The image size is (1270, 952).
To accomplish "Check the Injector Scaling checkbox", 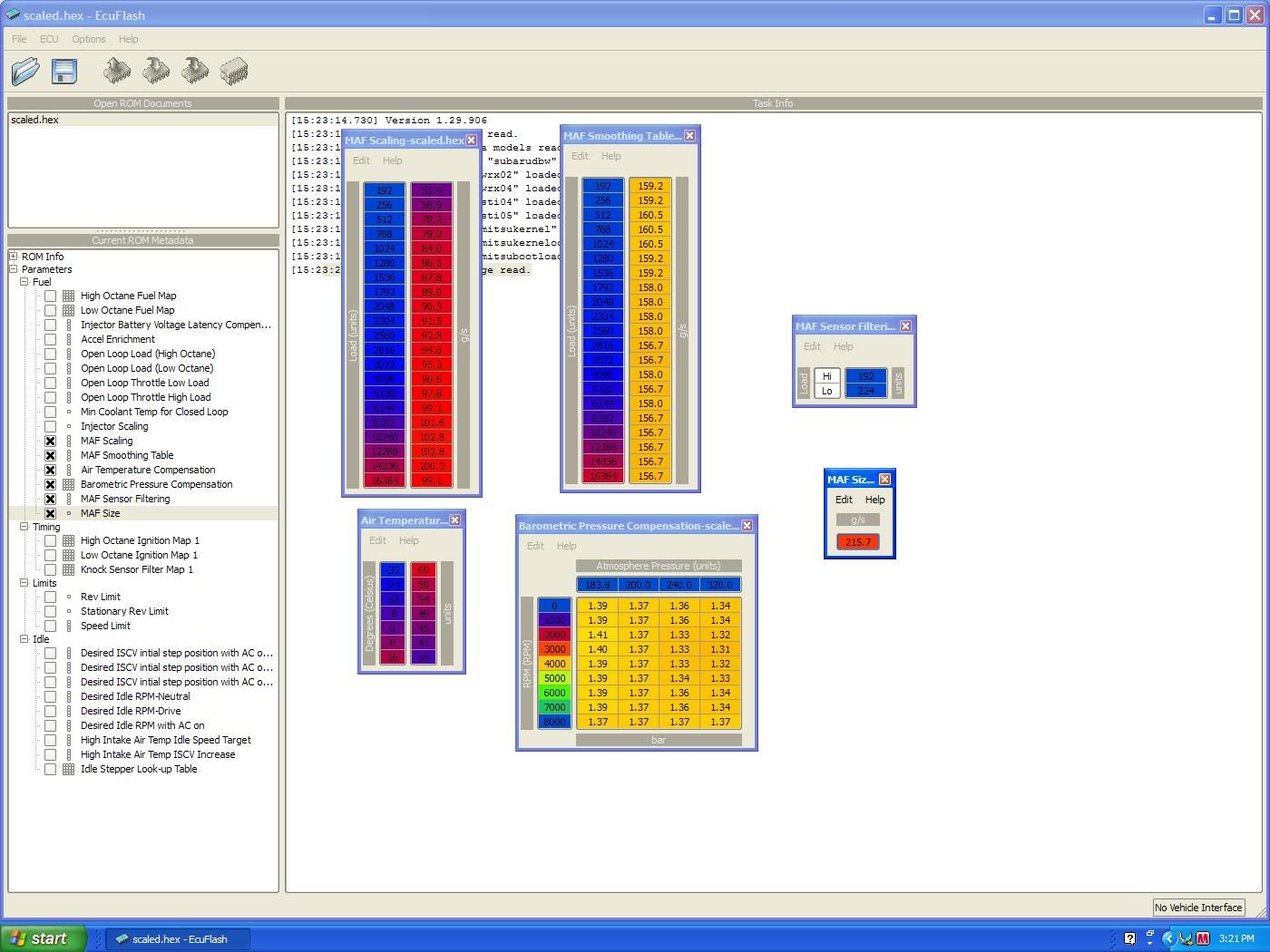I will tap(51, 426).
